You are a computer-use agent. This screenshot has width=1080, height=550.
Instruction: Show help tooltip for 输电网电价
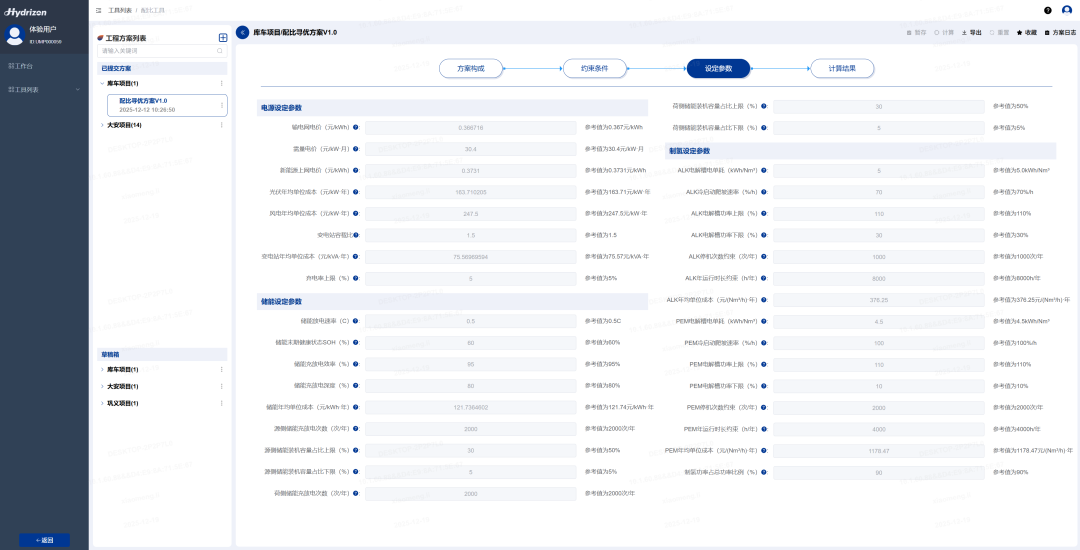(x=356, y=128)
